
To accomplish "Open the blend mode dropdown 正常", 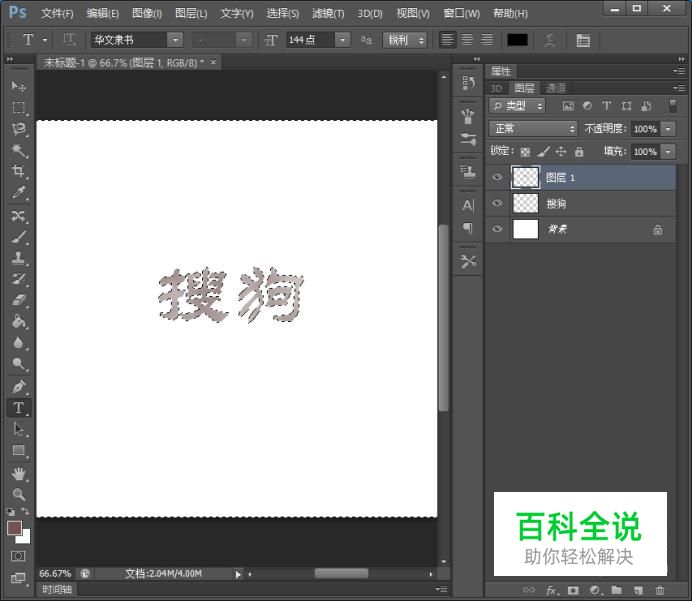I will (533, 128).
